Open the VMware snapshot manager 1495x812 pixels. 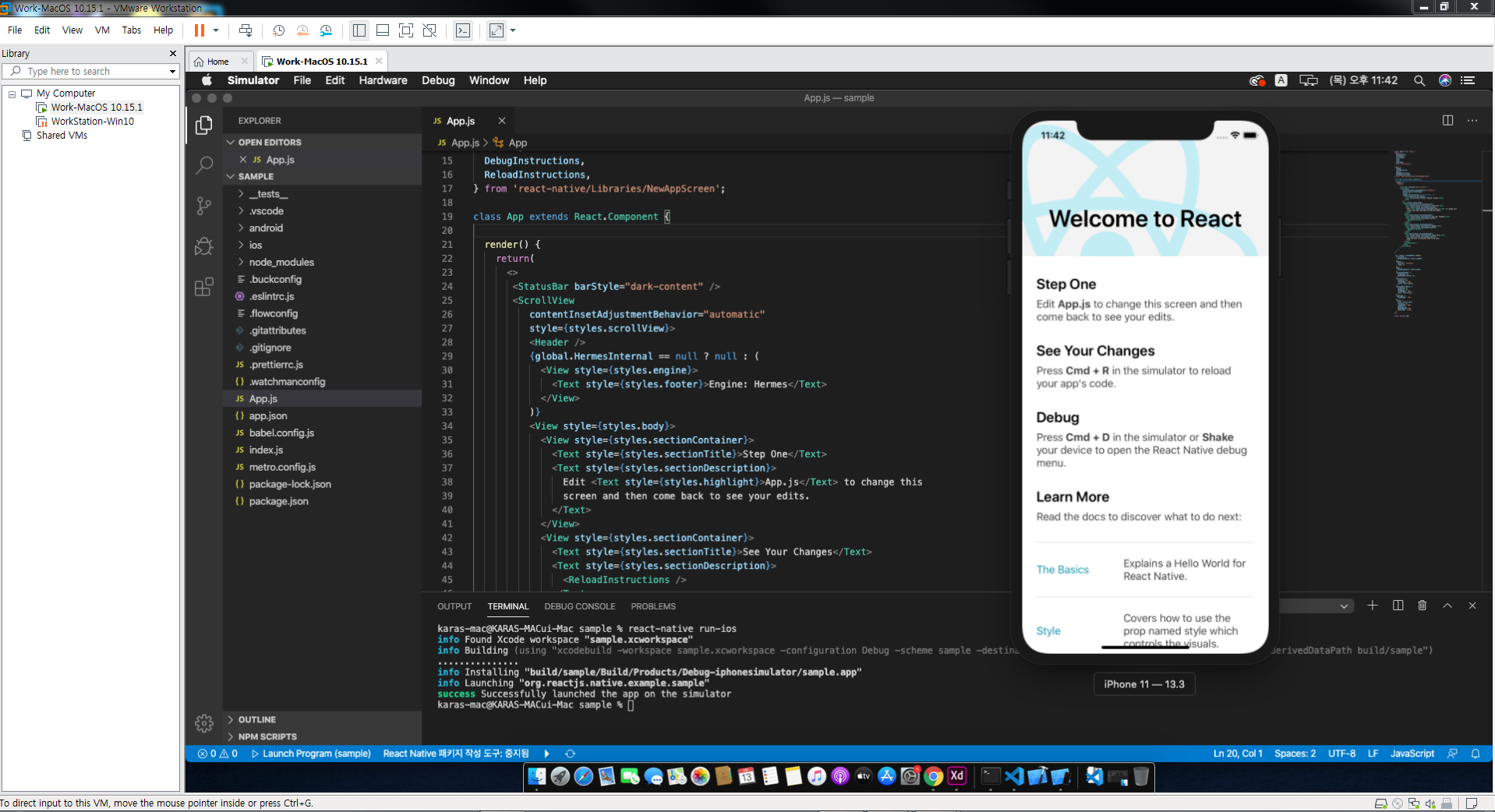coord(326,30)
